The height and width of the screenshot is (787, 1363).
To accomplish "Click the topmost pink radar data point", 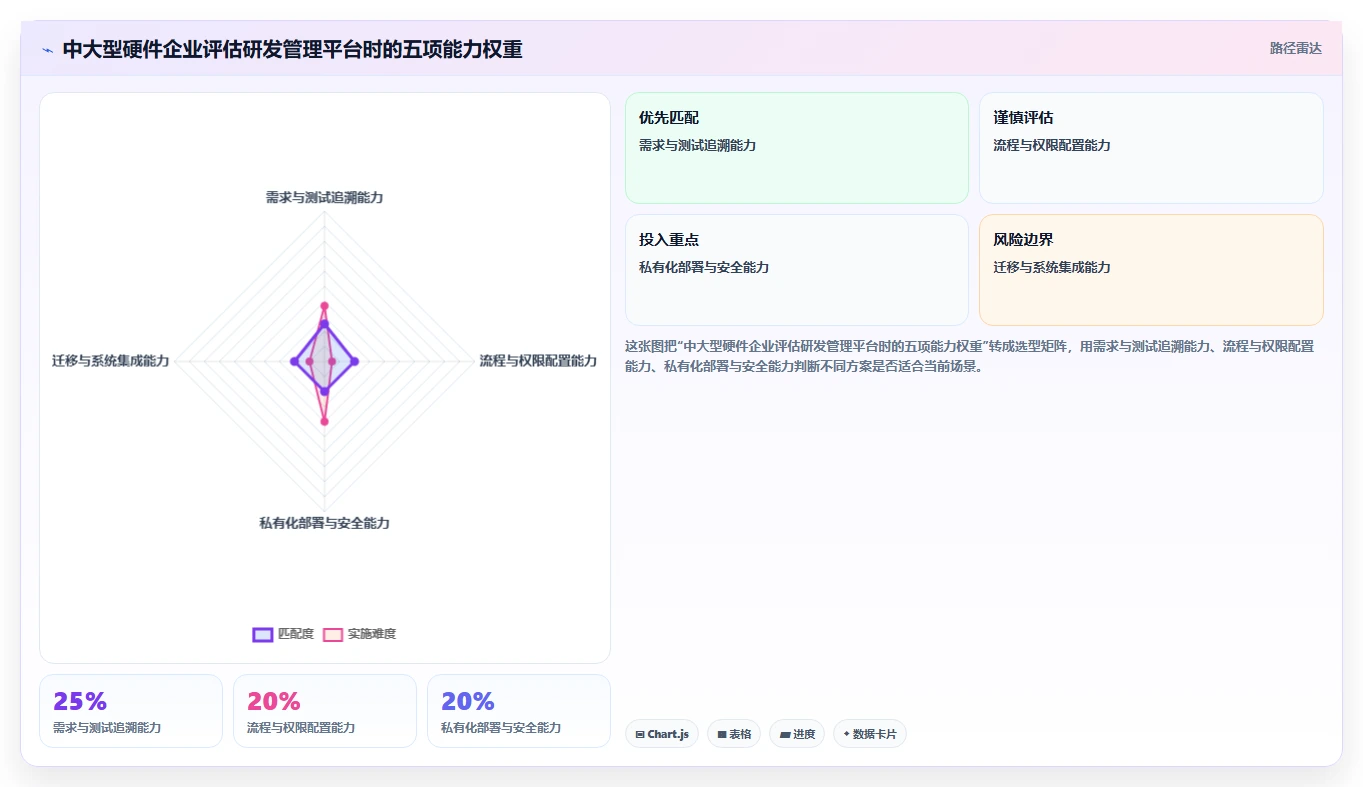I will tap(324, 306).
